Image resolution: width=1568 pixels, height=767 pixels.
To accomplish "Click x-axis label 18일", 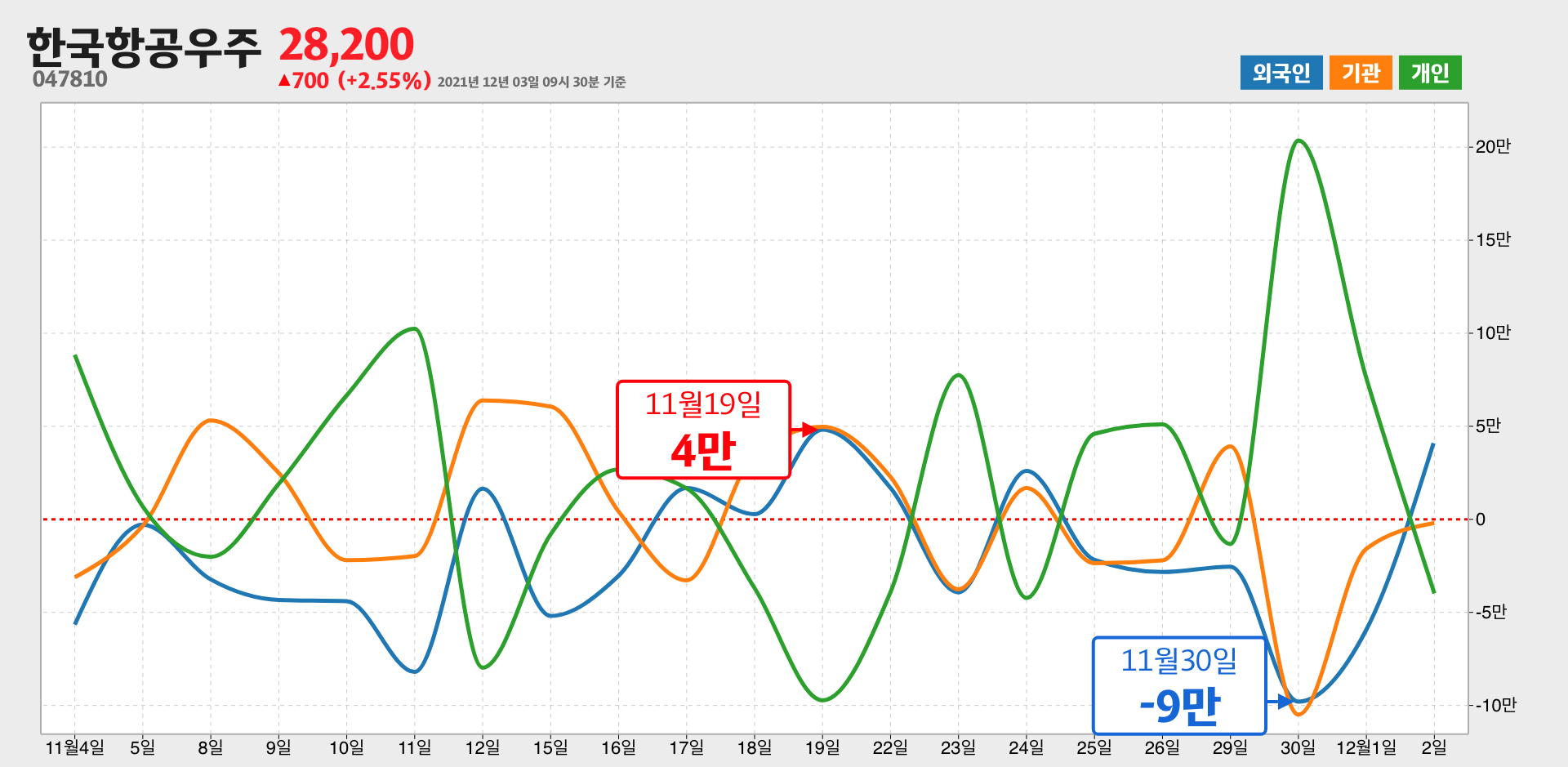I will coord(755,747).
